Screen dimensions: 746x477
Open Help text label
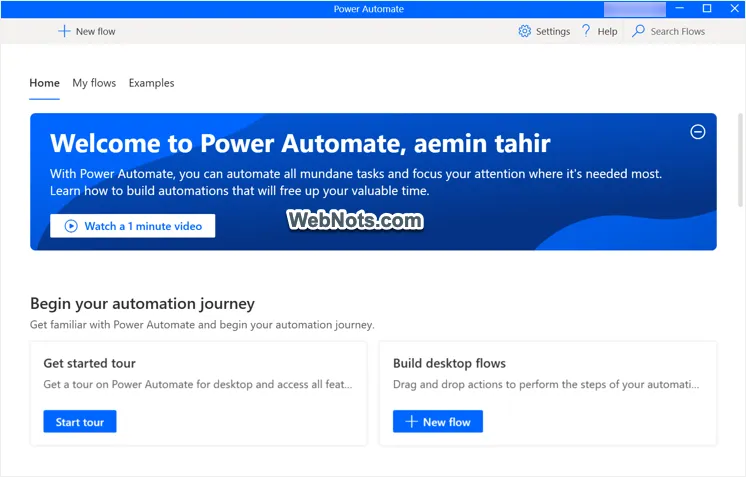[607, 31]
